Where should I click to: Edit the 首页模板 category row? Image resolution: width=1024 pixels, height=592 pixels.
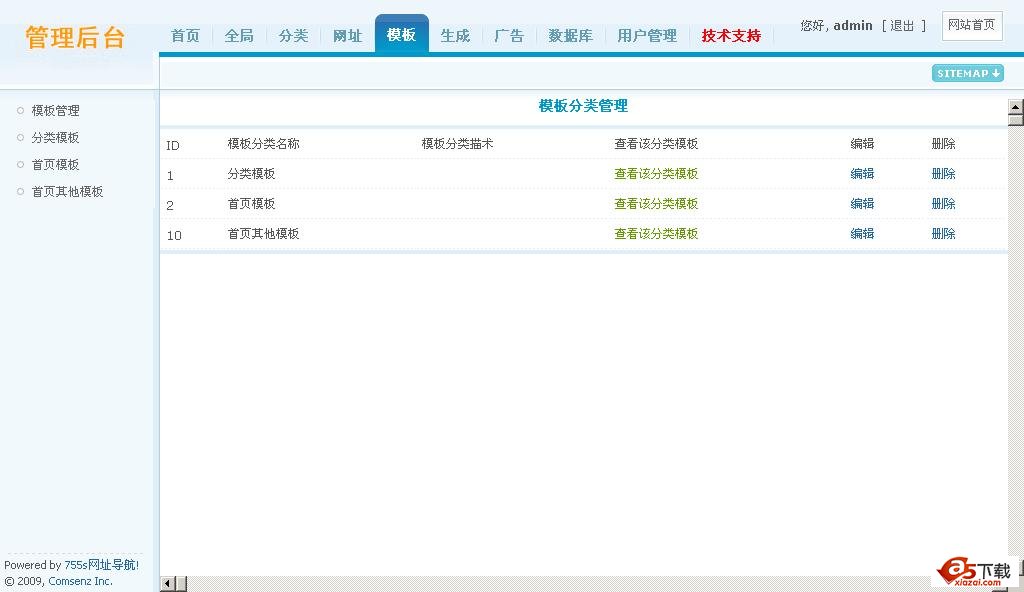coord(862,204)
